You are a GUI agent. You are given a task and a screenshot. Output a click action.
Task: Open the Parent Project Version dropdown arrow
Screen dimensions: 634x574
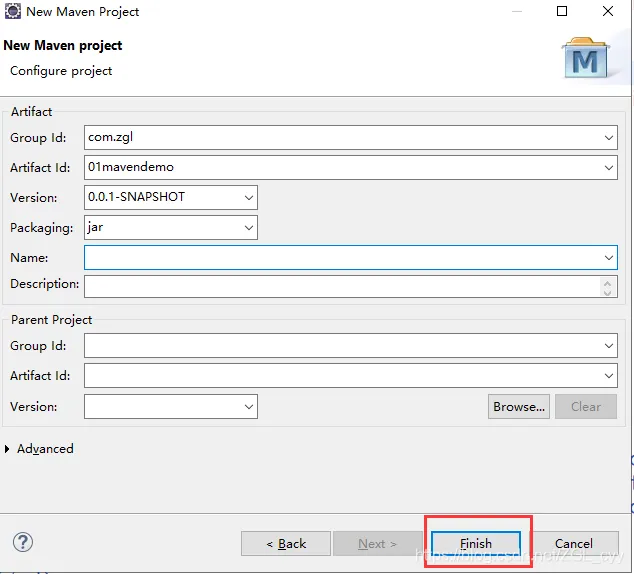coord(249,407)
